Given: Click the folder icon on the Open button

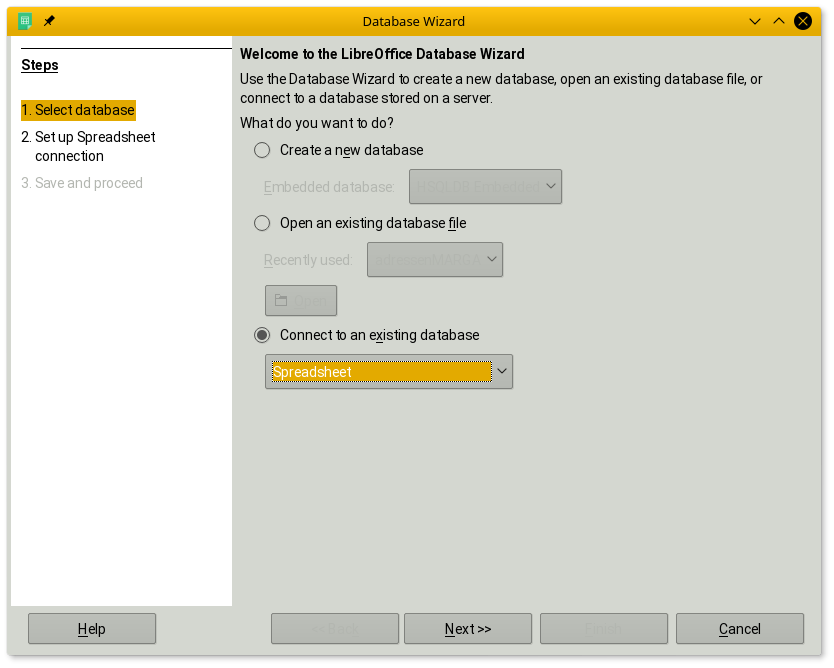Looking at the screenshot, I should (x=281, y=301).
